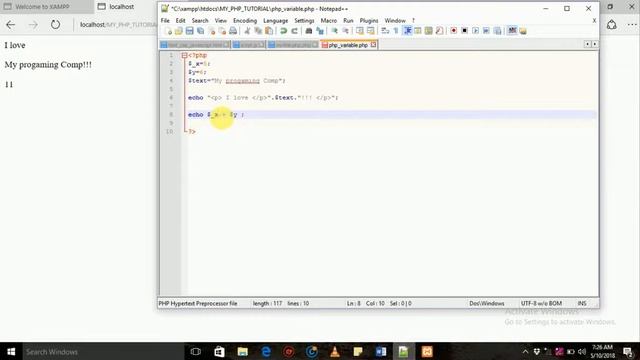Click the Copy toolbar icon

[x=258, y=31]
